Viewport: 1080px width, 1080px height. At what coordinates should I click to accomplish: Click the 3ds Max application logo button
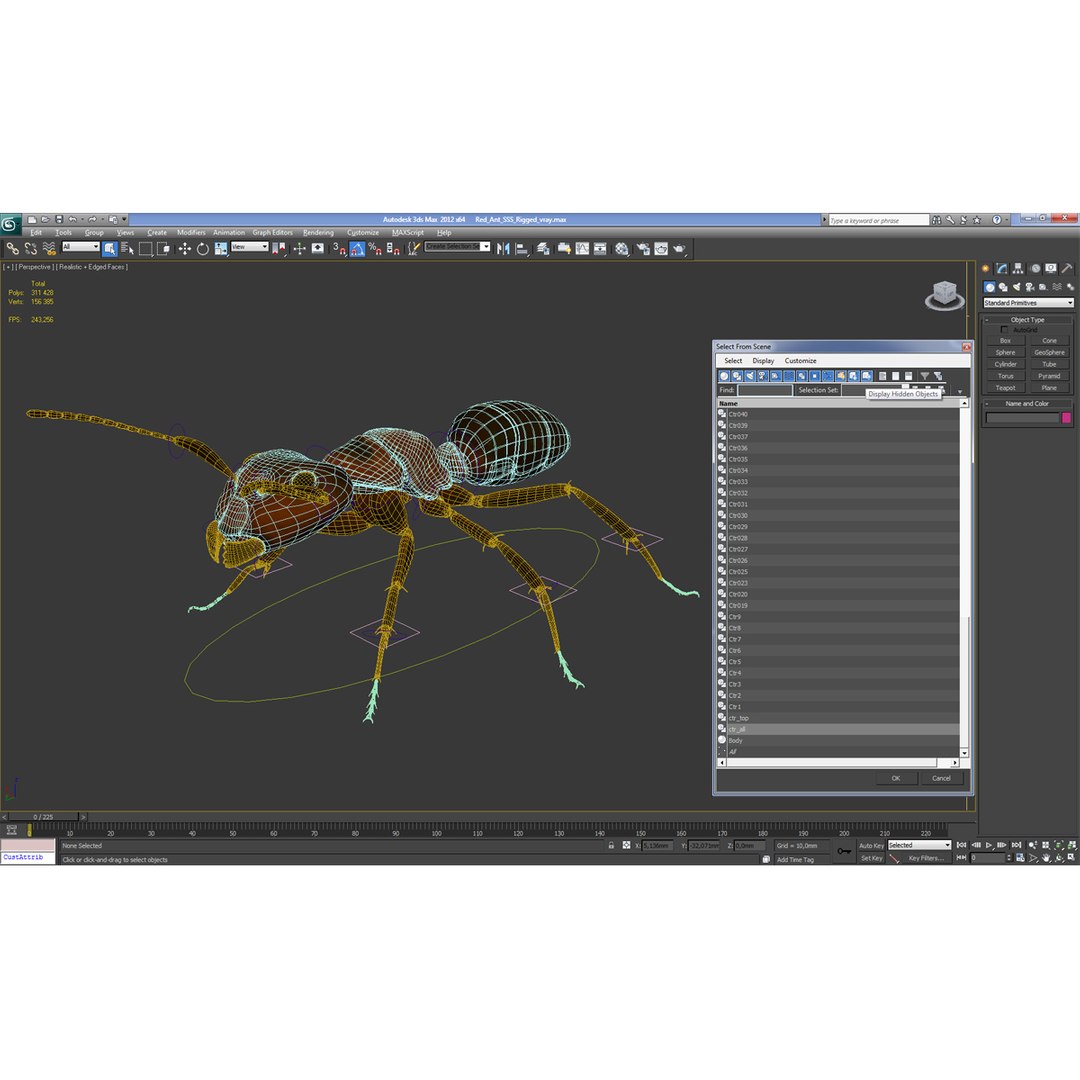pos(10,225)
